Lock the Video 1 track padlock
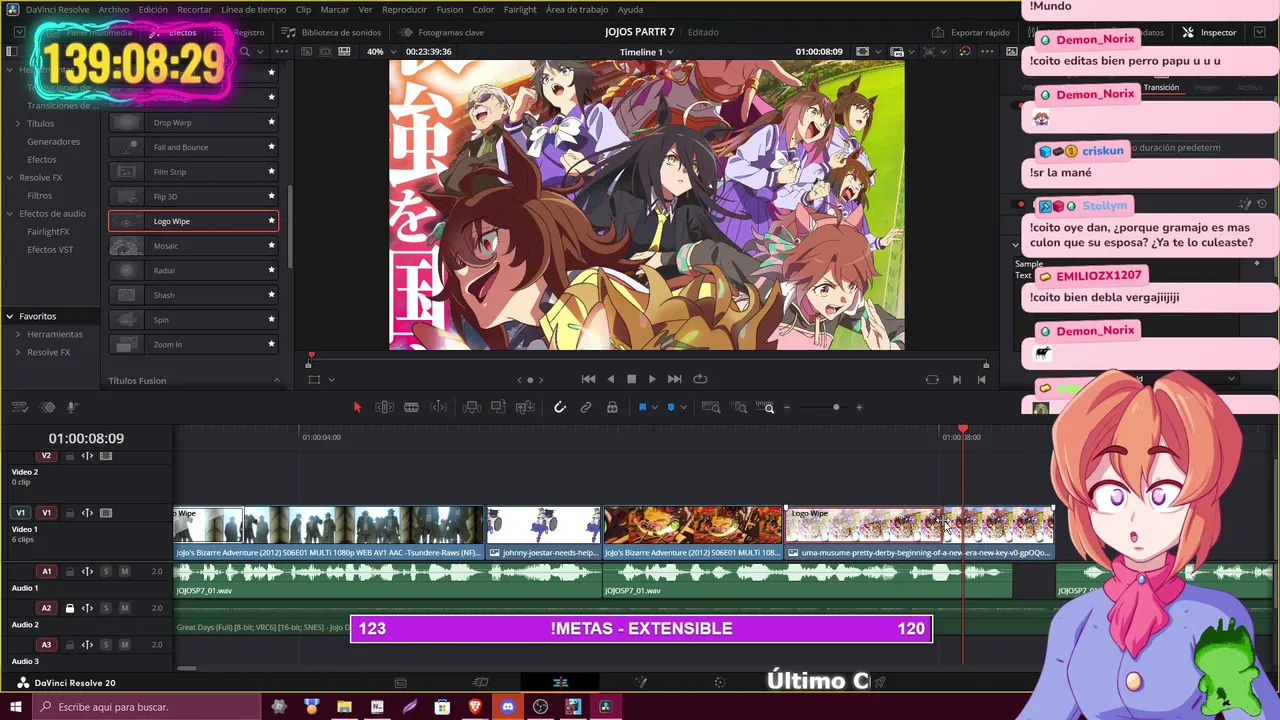1280x720 pixels. (69, 513)
